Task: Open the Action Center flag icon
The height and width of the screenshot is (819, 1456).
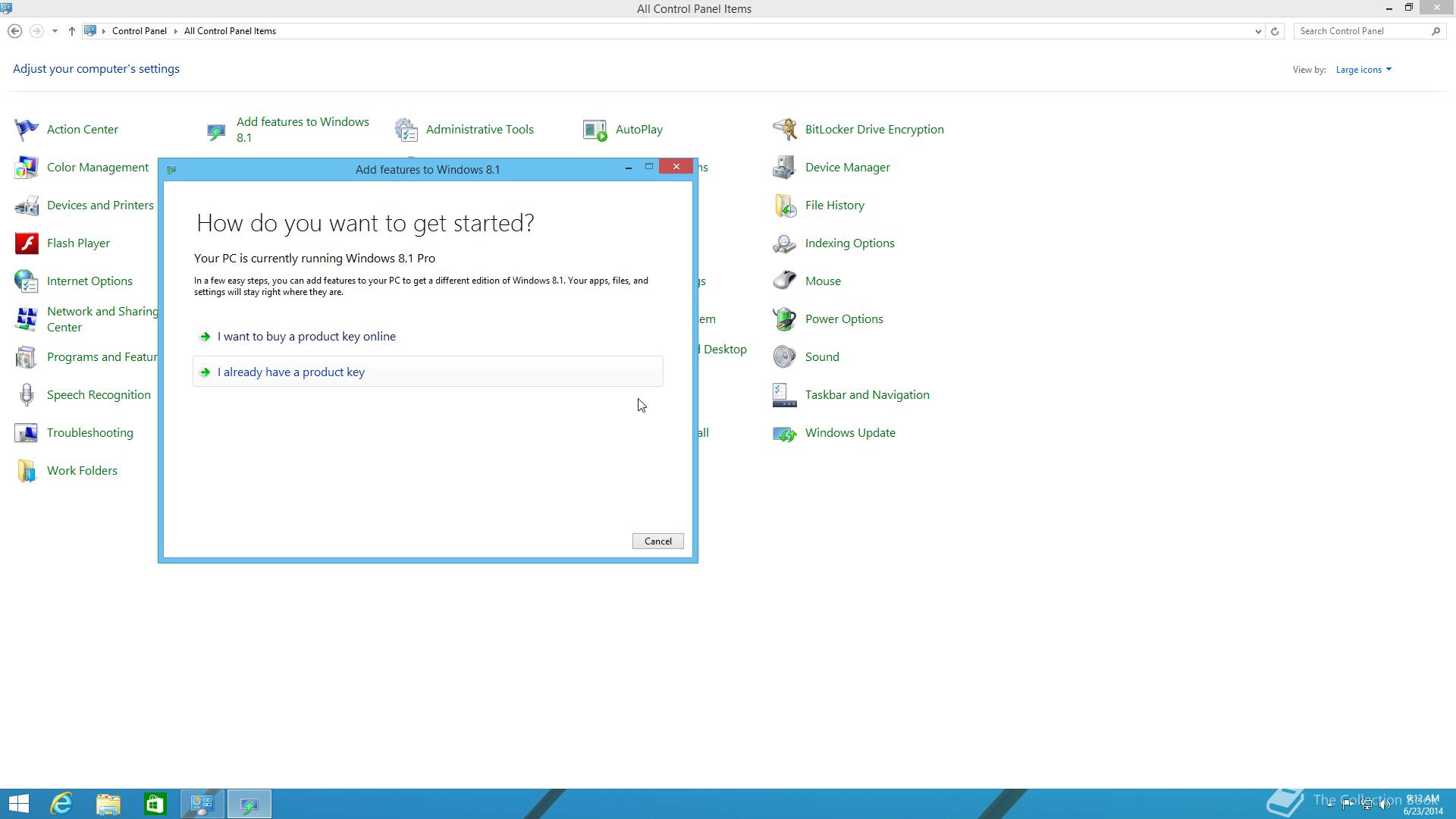Action: point(27,130)
